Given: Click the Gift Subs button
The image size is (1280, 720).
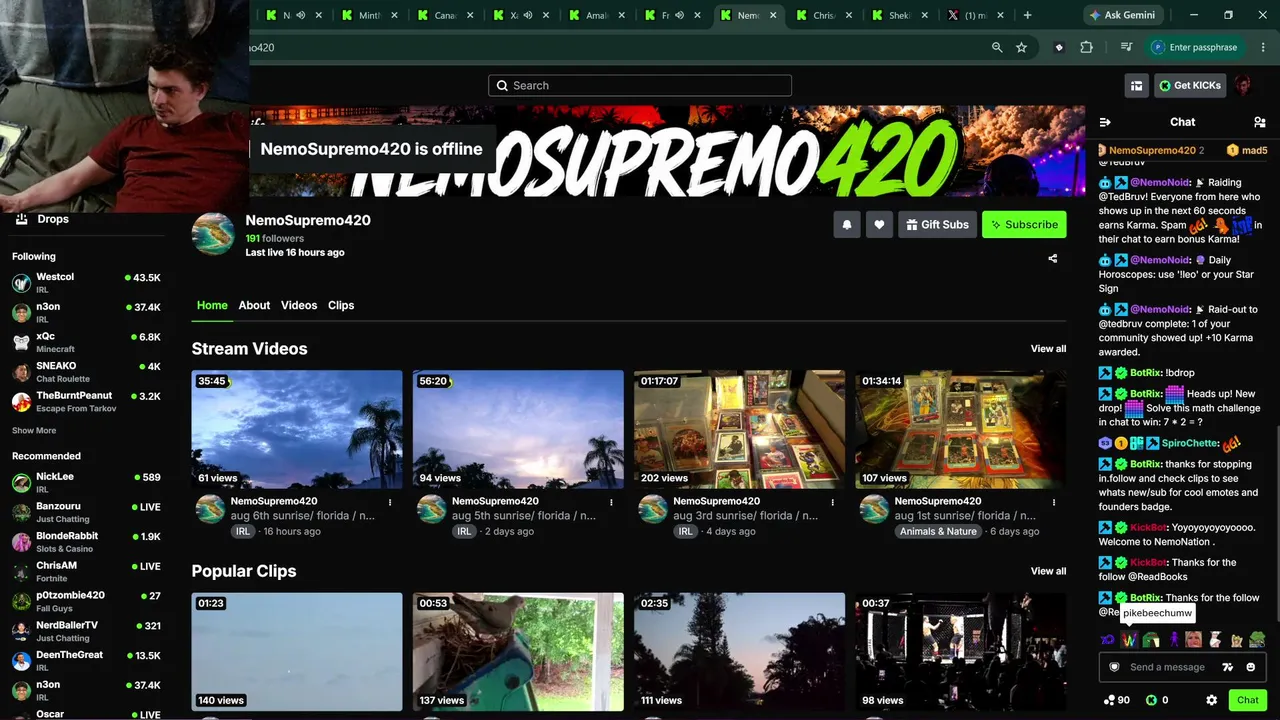Looking at the screenshot, I should point(937,225).
